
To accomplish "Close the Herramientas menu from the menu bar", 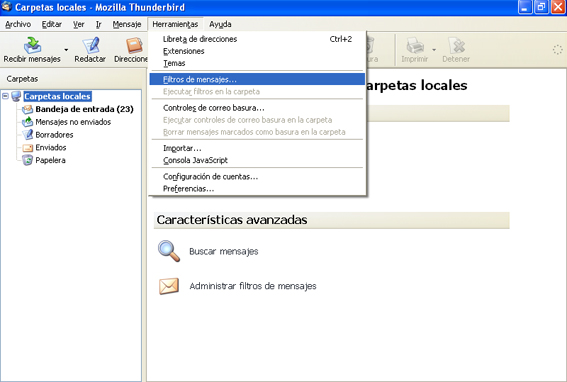I will [175, 24].
